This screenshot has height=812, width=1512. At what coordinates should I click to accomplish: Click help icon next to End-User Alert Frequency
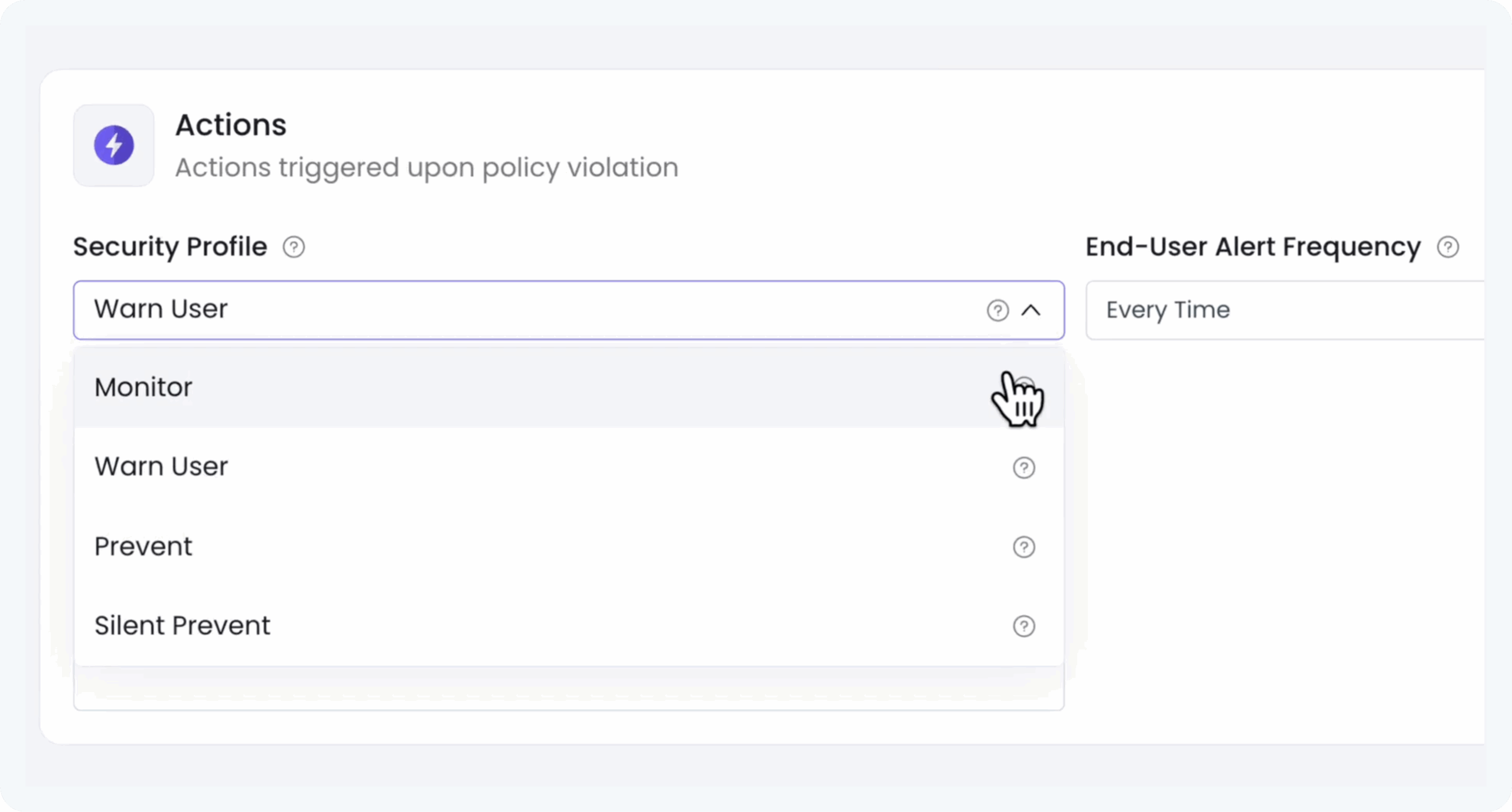1448,247
